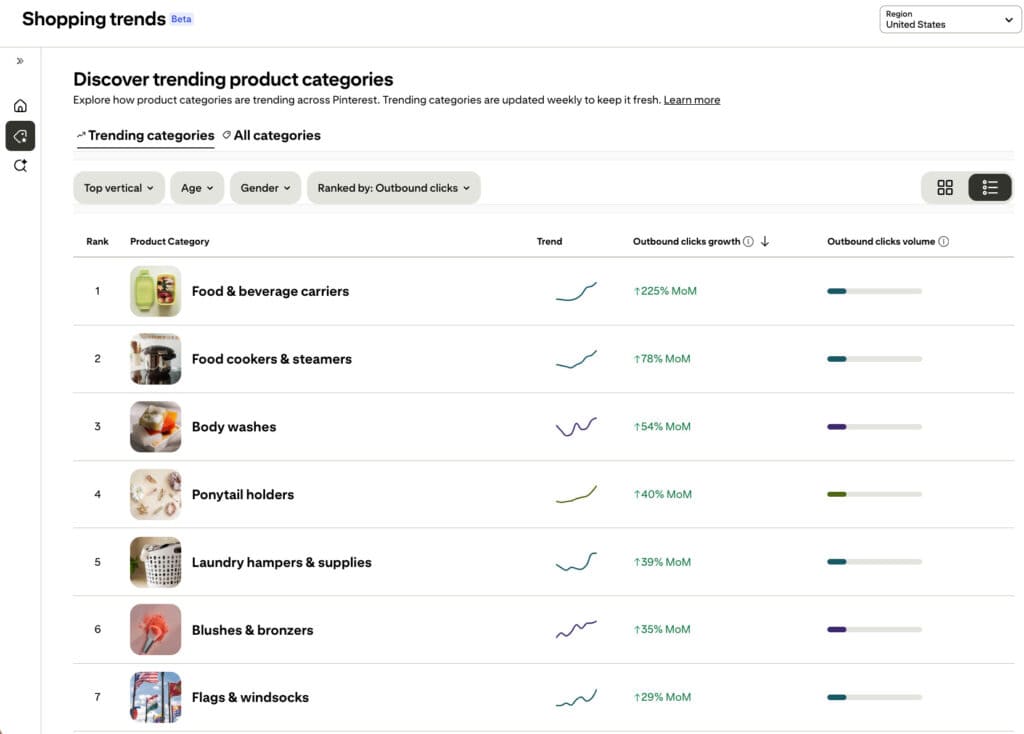Click the 39% MoM growth value
1024x734 pixels.
pos(662,562)
